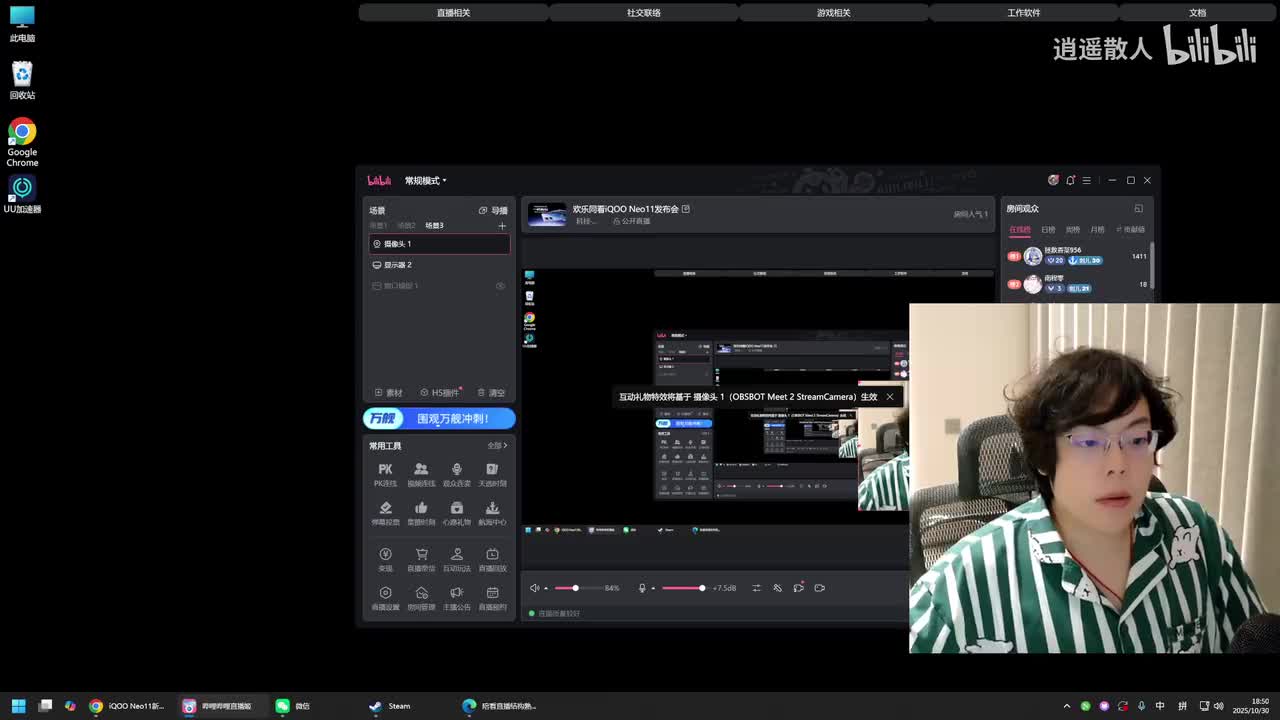This screenshot has width=1280, height=720.
Task: Open the 航海中心 tool
Action: [x=492, y=513]
